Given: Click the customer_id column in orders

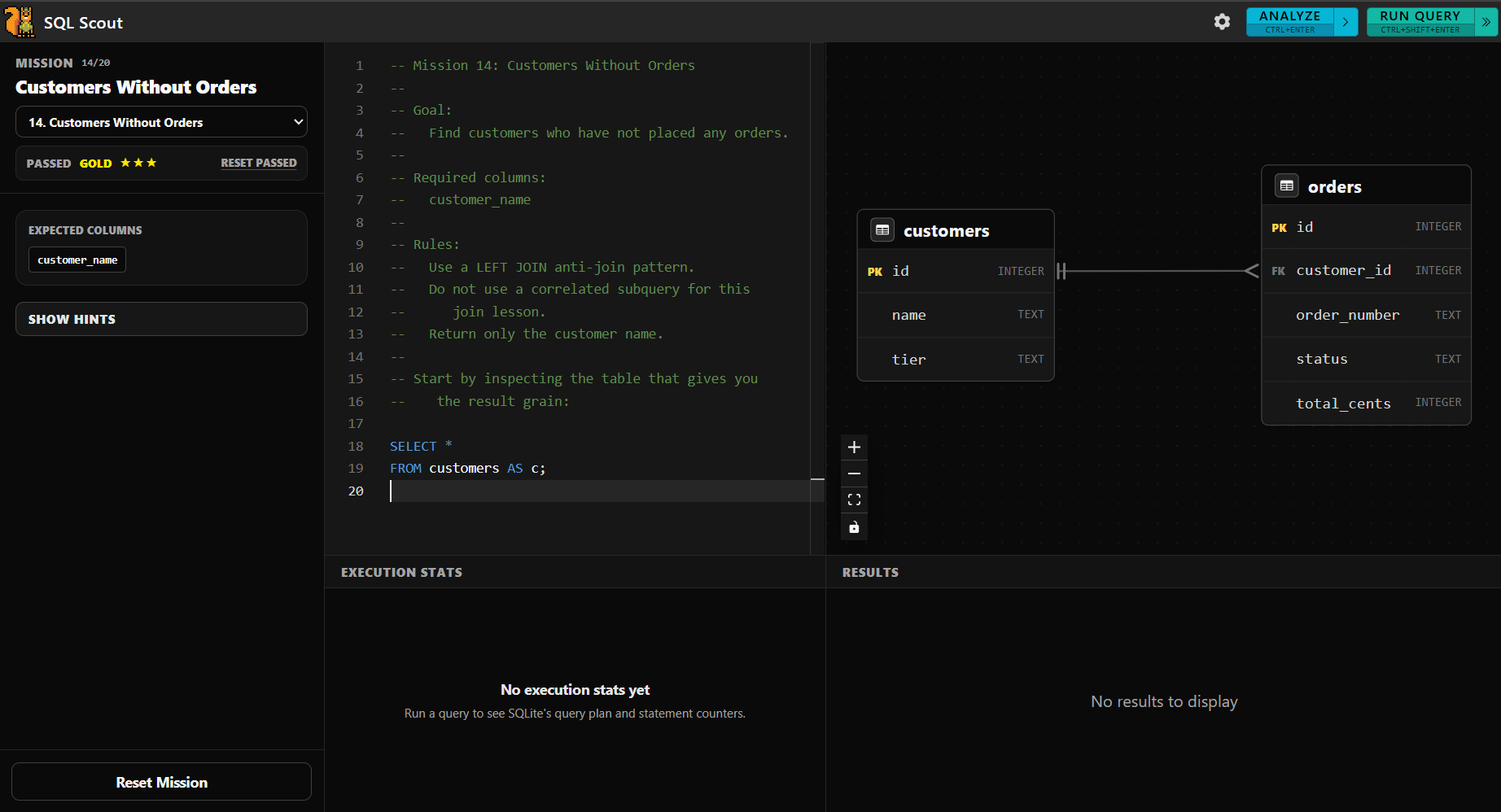Looking at the screenshot, I should click(x=1366, y=270).
